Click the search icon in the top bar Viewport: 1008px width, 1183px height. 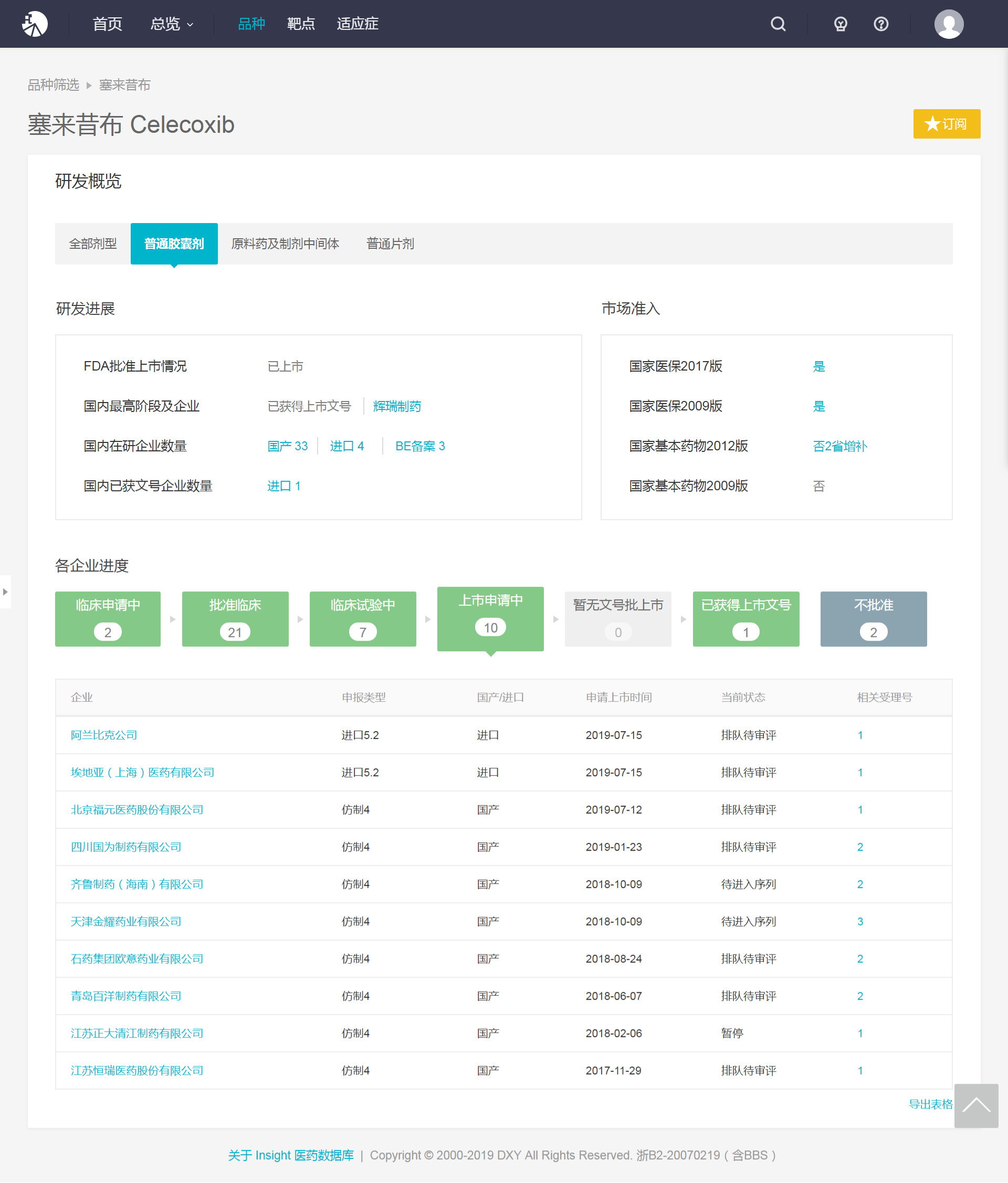[778, 24]
